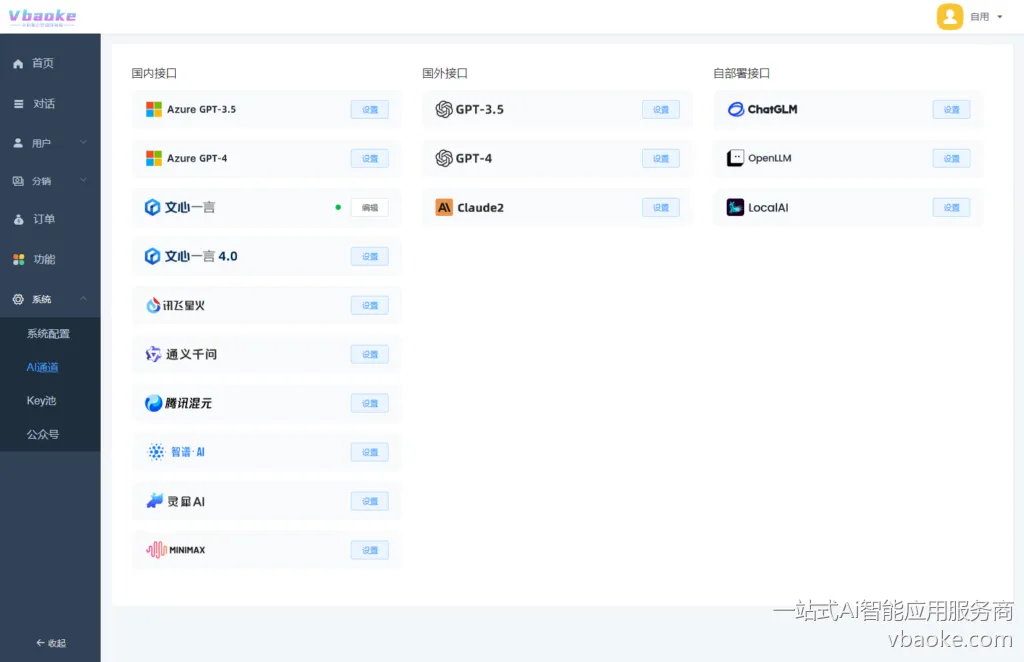Click the 腾讯混元 blue sphere logo
The image size is (1024, 662).
(153, 403)
